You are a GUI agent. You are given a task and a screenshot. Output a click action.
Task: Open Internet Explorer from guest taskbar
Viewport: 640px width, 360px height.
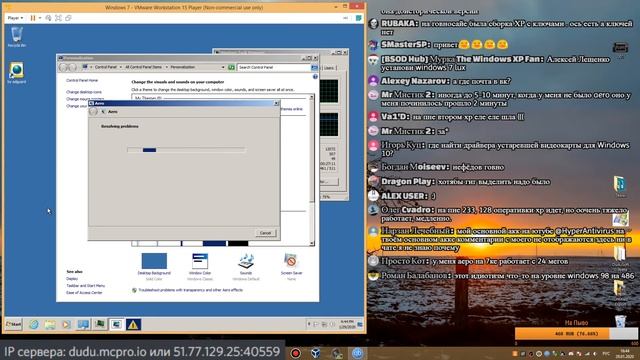point(33,324)
